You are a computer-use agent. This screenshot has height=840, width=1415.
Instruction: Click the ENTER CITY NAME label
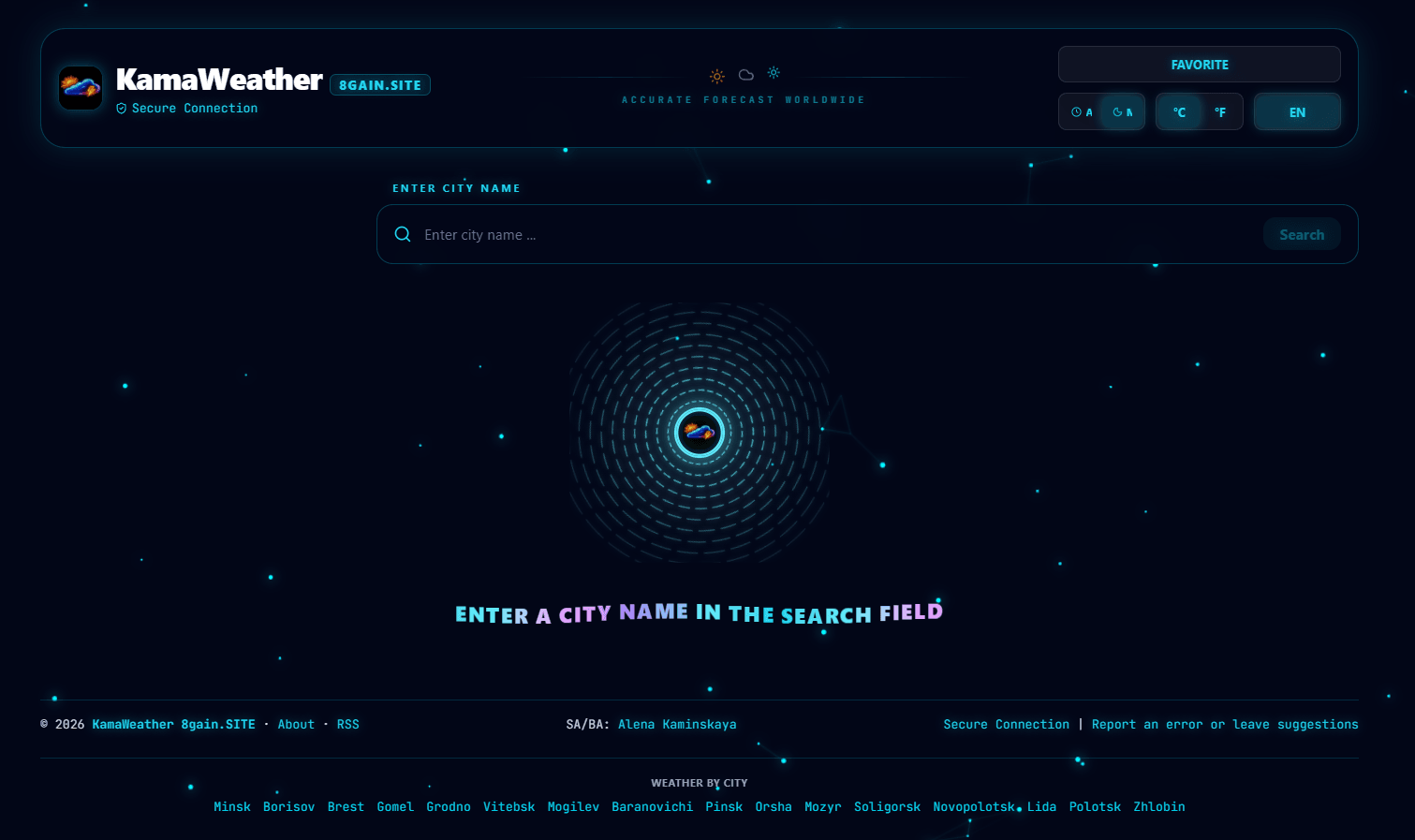tap(456, 188)
